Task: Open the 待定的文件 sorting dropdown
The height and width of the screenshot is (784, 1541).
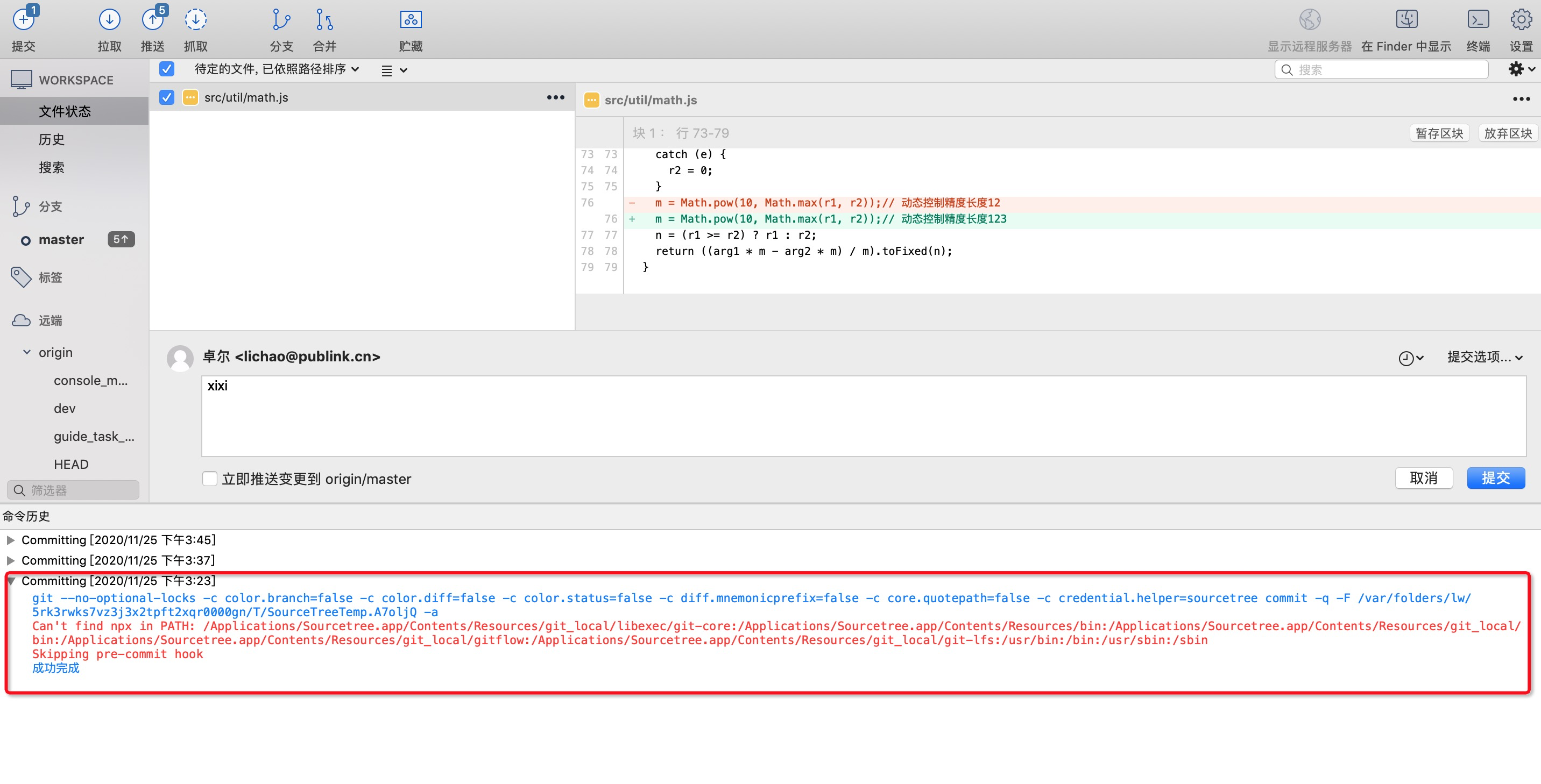Action: click(274, 69)
